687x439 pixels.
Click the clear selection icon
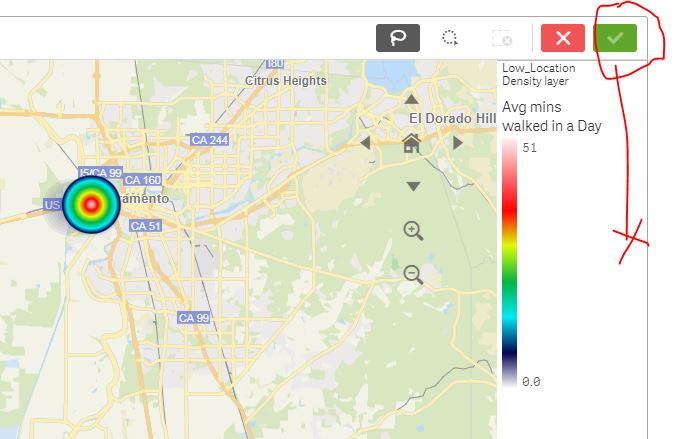click(502, 38)
